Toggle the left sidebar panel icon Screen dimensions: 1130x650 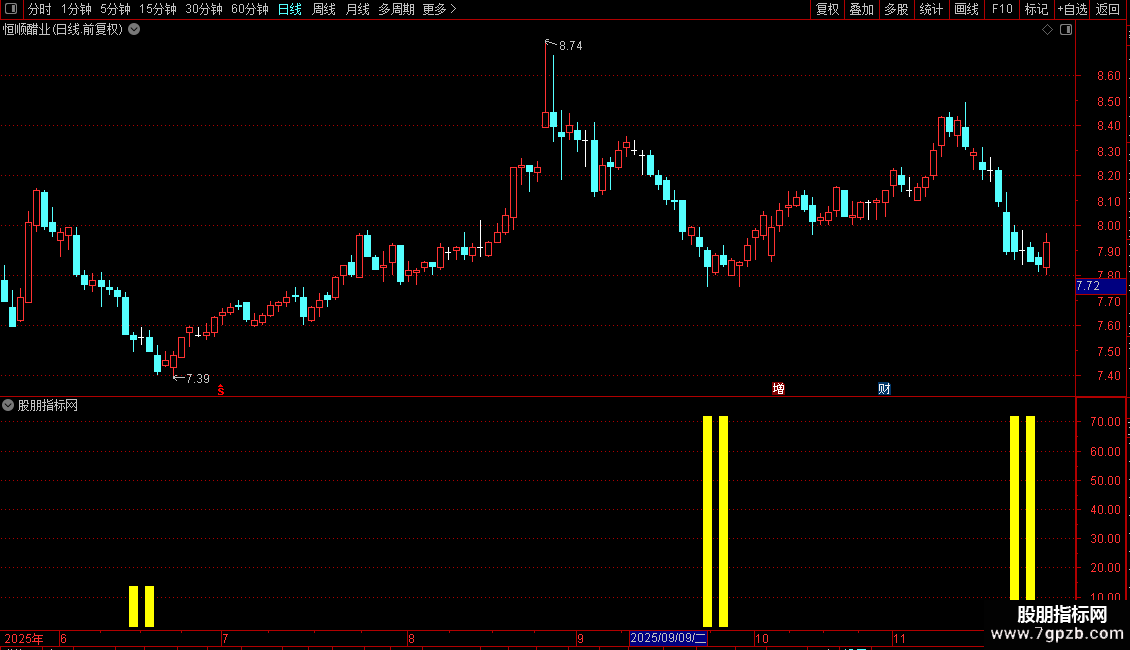pyautogui.click(x=11, y=9)
